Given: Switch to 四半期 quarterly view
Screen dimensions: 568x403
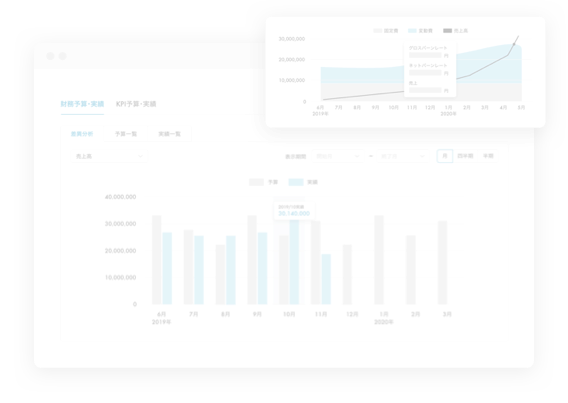Looking at the screenshot, I should (x=465, y=156).
